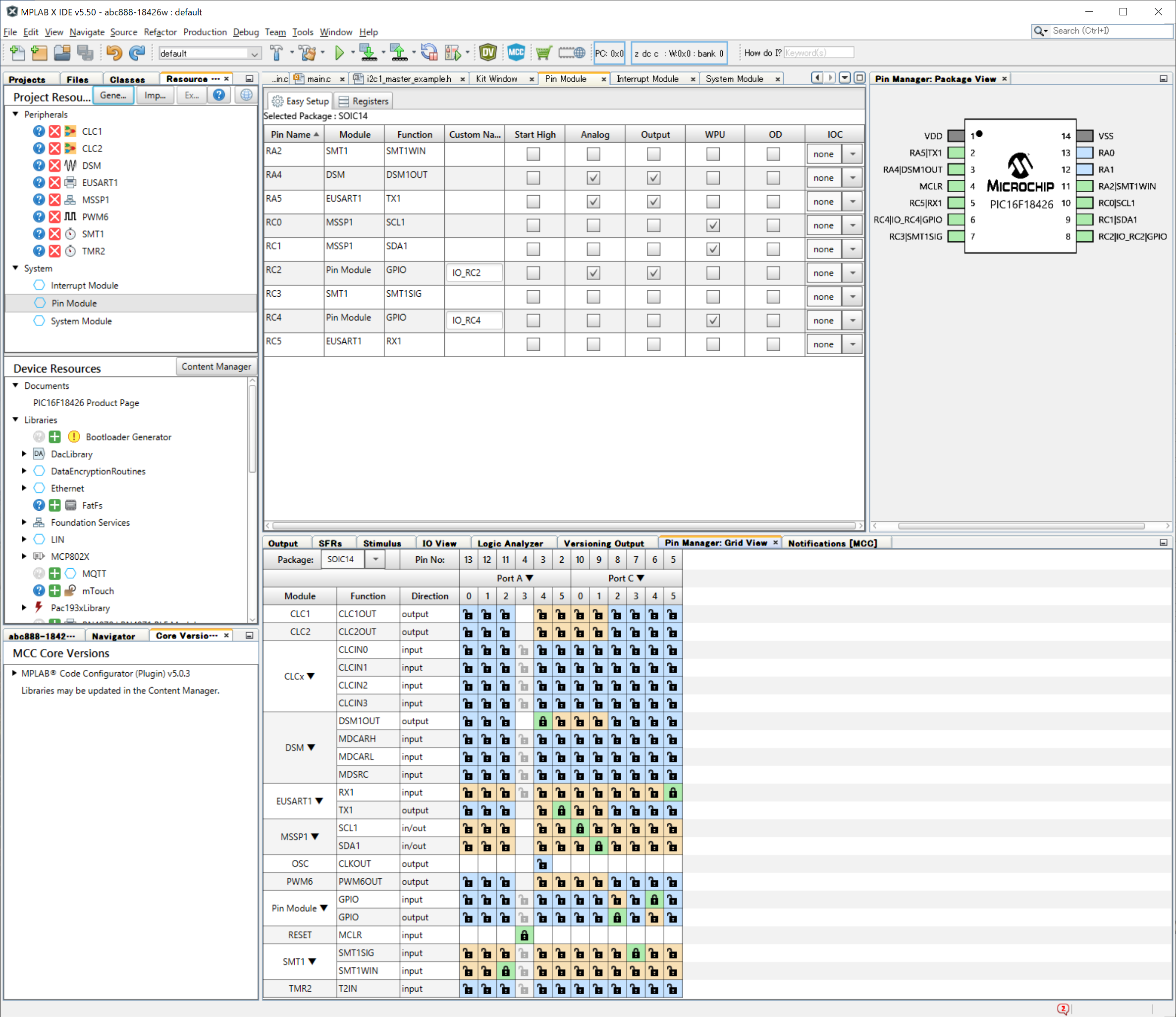Click the gray VDD pin box on package
Image resolution: width=1176 pixels, height=1017 pixels.
click(x=956, y=136)
